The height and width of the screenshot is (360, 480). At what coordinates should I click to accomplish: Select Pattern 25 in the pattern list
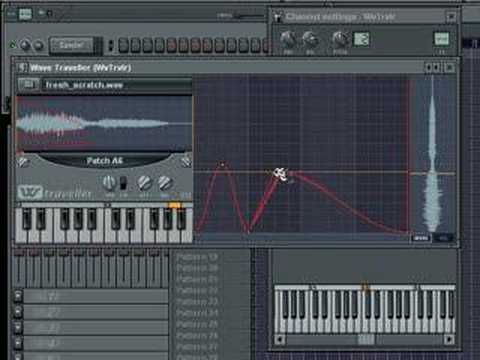(x=197, y=325)
